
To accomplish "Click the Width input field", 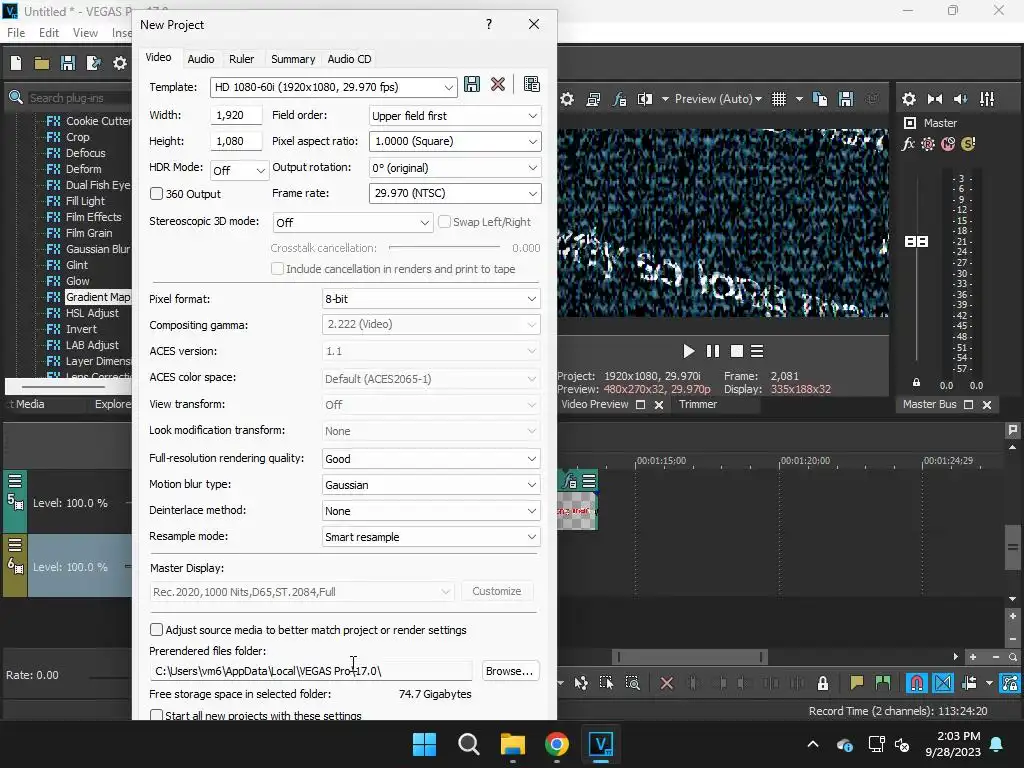I will point(236,115).
